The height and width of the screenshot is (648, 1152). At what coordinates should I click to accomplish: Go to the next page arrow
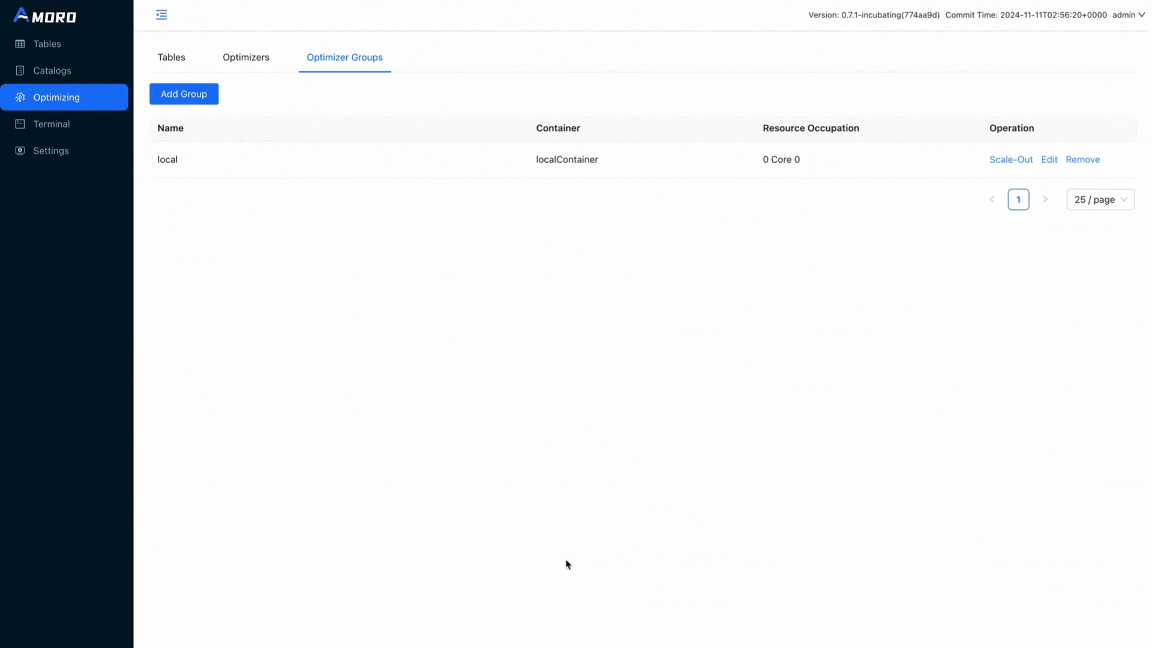point(1045,199)
